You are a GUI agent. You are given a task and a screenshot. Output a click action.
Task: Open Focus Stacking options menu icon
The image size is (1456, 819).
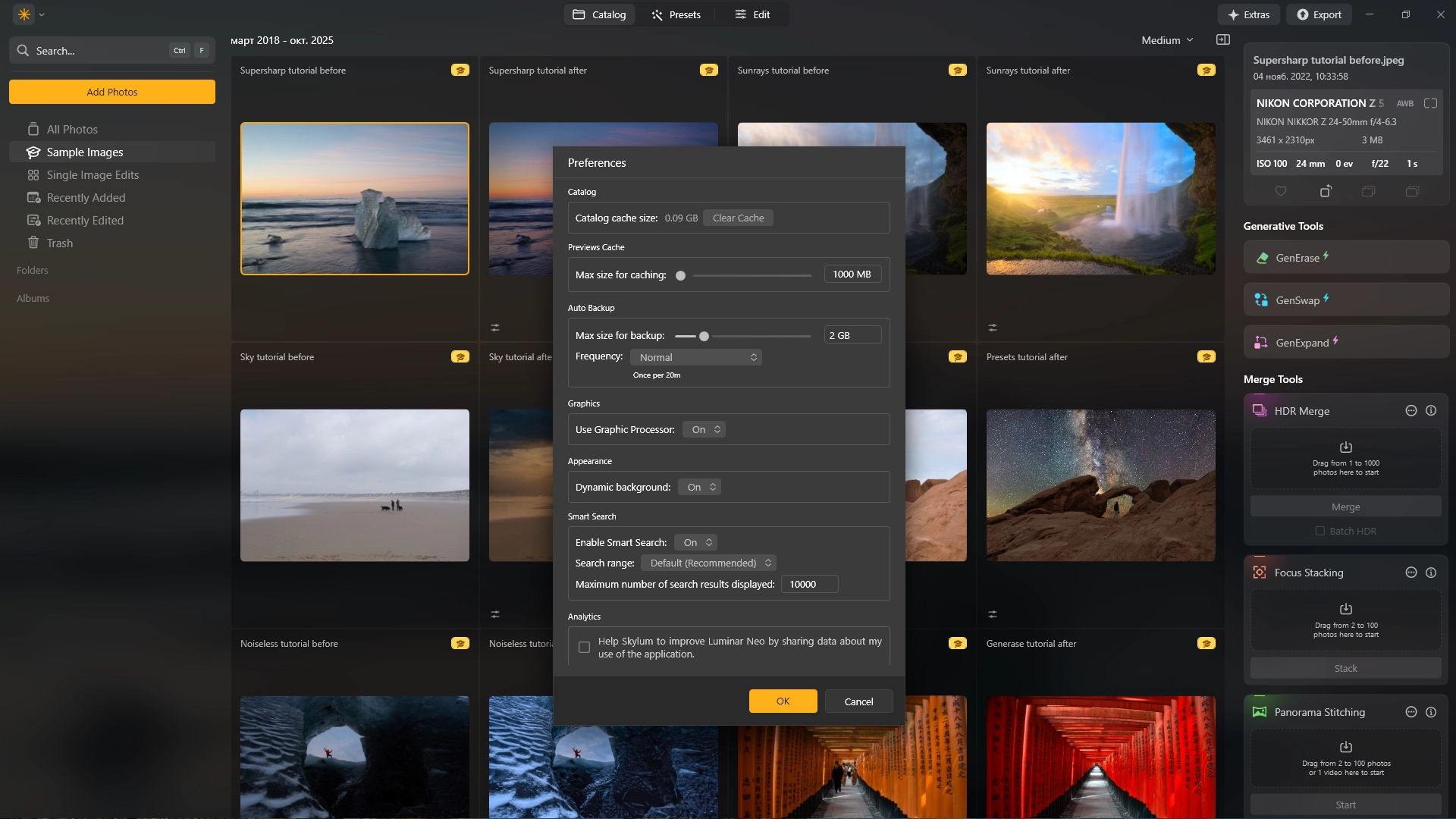pyautogui.click(x=1411, y=573)
